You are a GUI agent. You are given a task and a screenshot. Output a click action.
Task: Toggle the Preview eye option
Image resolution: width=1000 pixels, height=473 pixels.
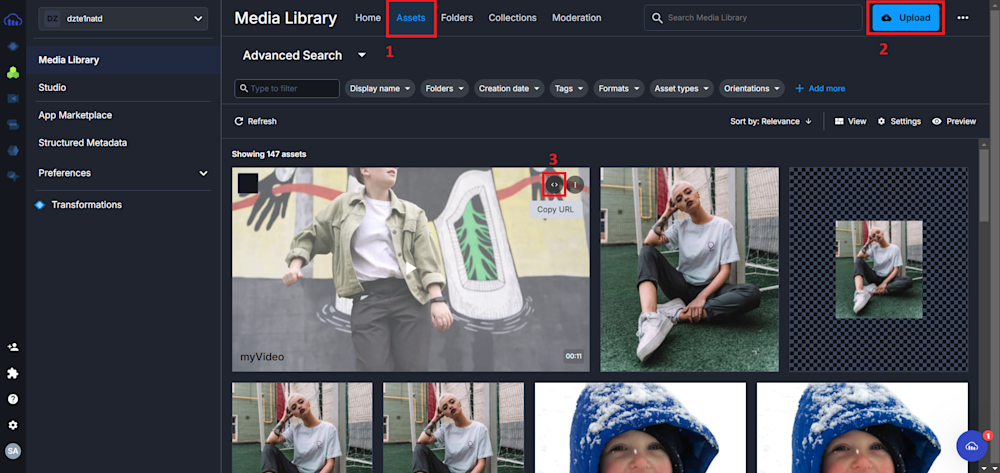(x=954, y=121)
